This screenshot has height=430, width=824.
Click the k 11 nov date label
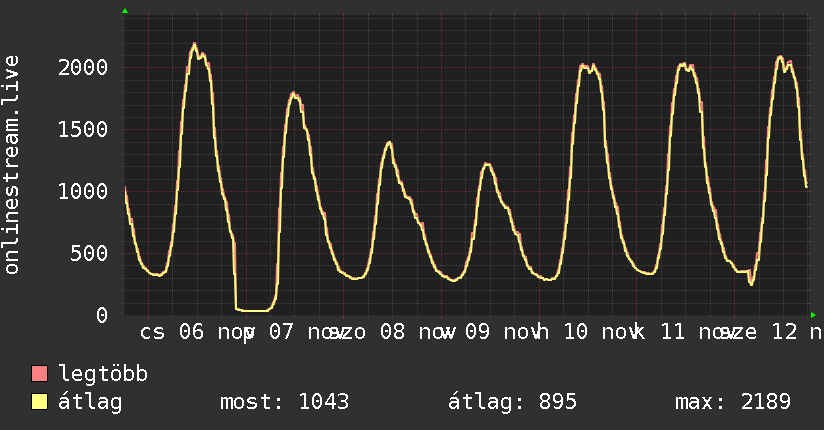click(x=680, y=332)
